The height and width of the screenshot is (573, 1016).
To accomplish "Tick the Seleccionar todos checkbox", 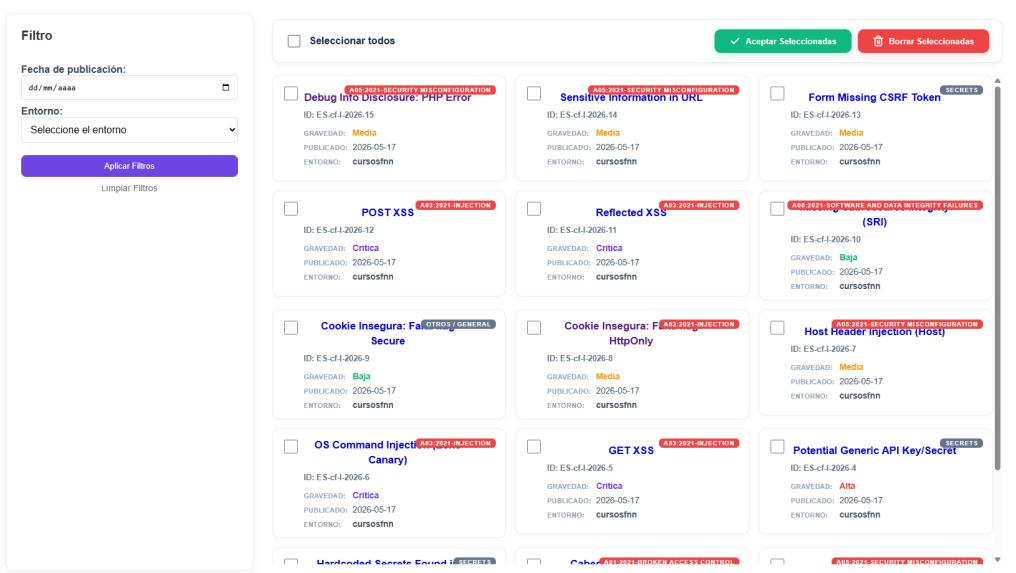I will (294, 41).
